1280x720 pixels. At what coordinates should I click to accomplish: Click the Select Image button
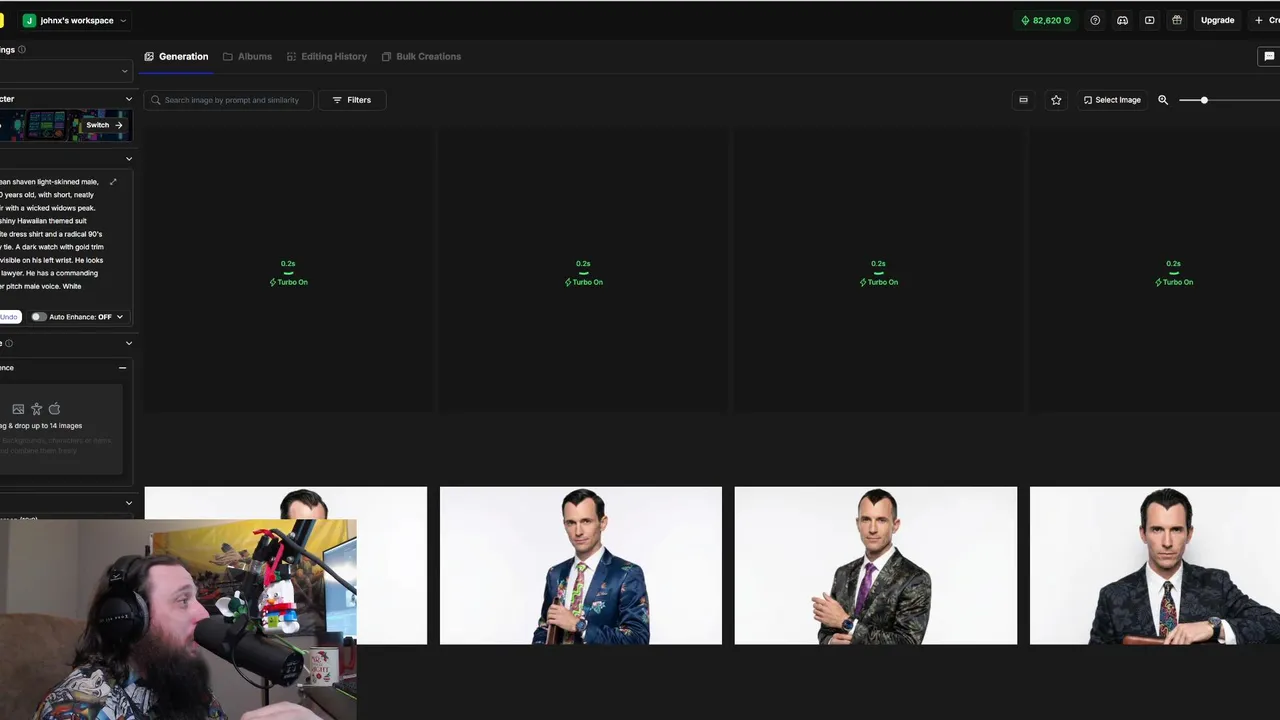point(1112,100)
